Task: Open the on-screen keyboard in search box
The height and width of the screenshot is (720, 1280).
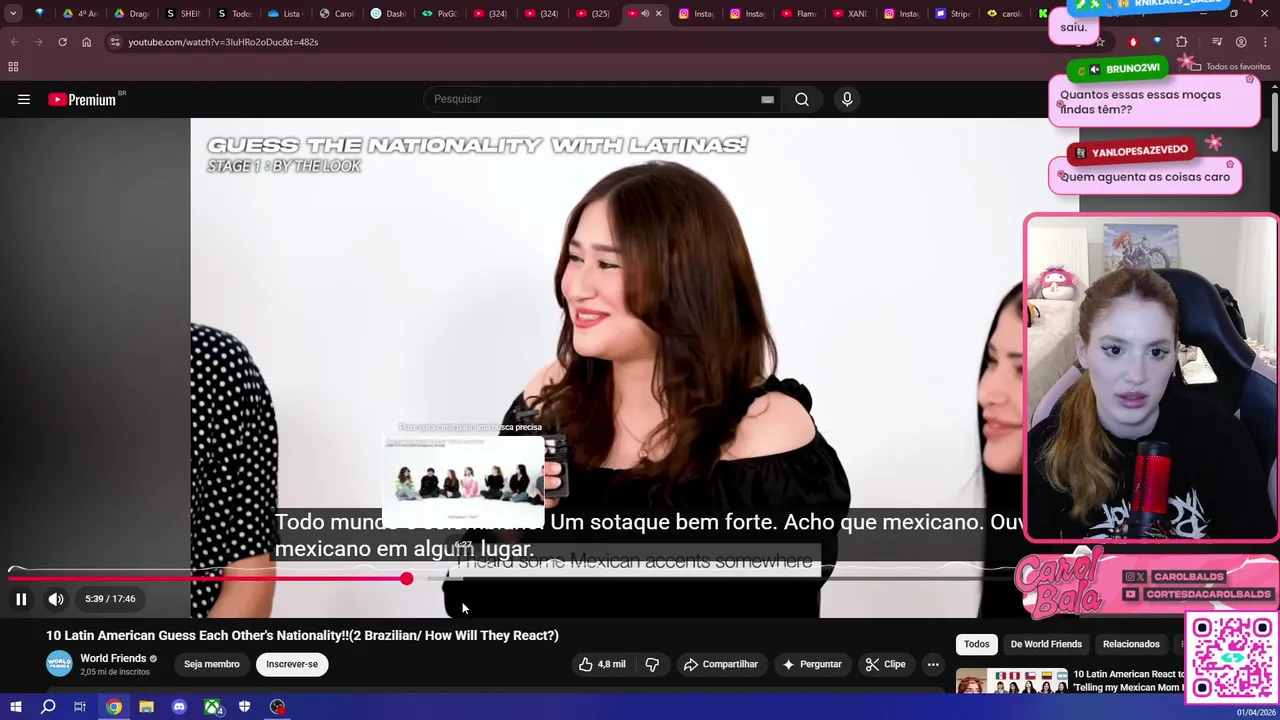Action: coord(767,99)
